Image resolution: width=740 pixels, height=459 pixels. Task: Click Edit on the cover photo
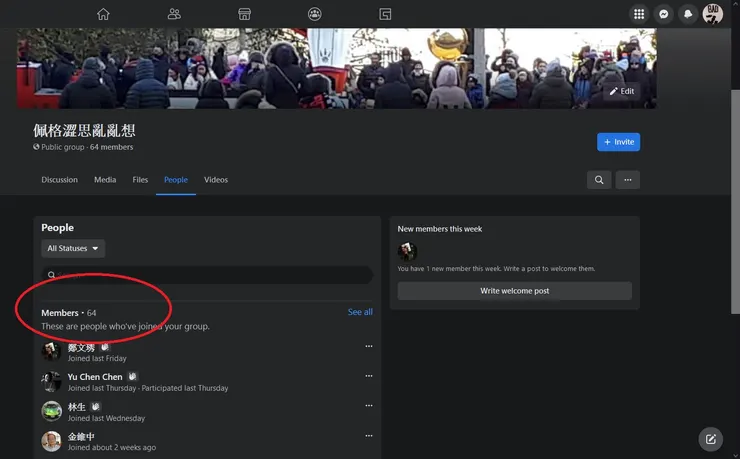click(x=622, y=91)
